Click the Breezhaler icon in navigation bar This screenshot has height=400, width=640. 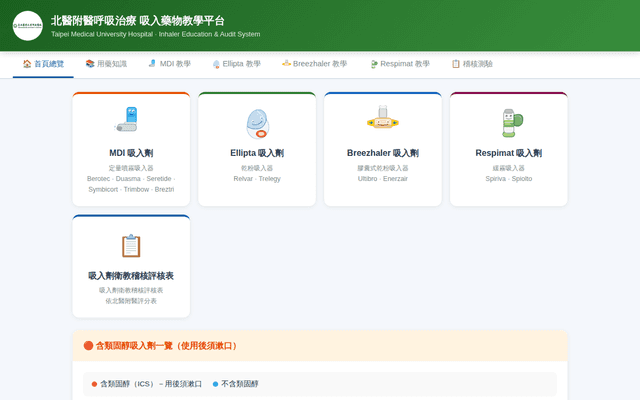pos(286,63)
